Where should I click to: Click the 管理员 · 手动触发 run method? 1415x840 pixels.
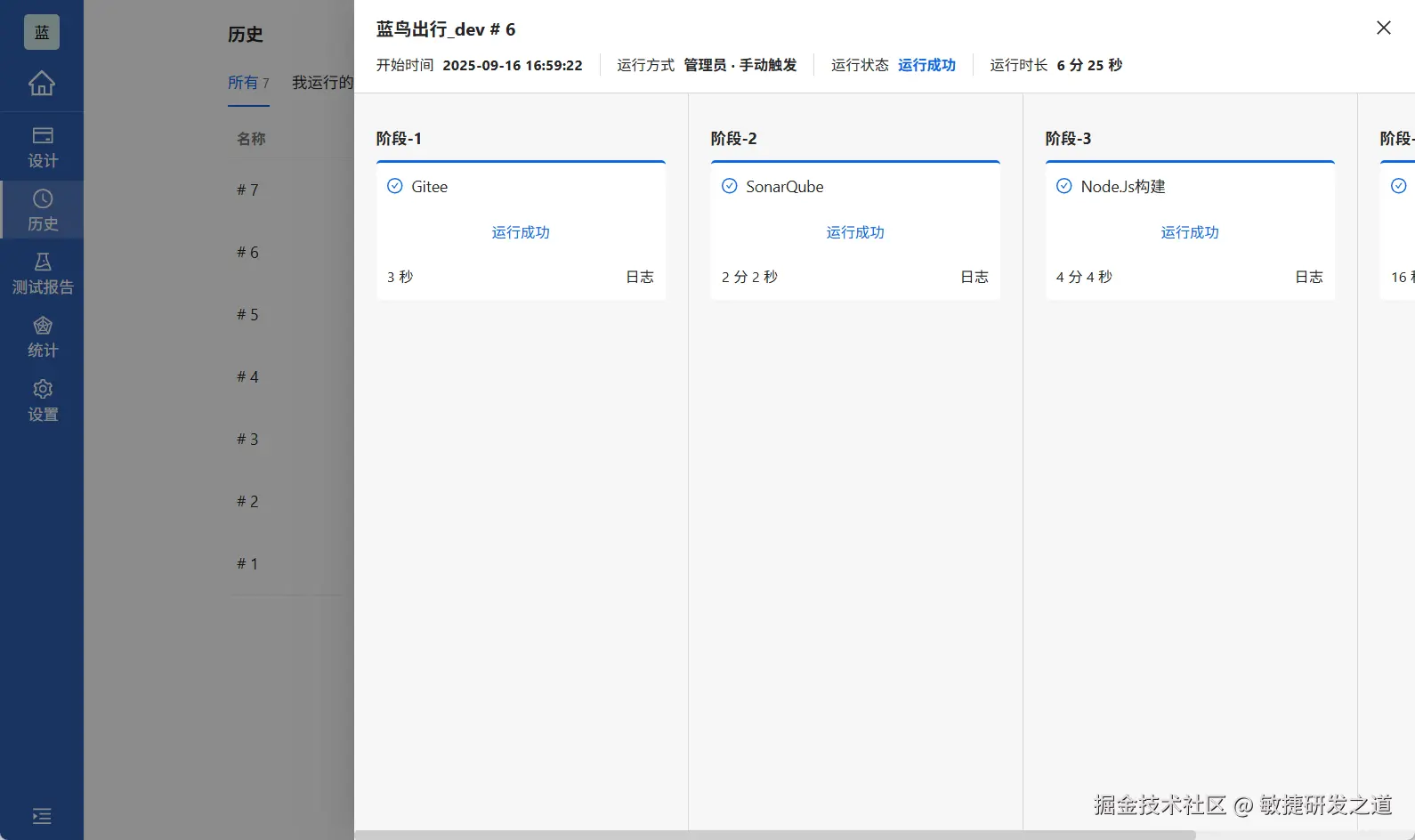tap(740, 65)
